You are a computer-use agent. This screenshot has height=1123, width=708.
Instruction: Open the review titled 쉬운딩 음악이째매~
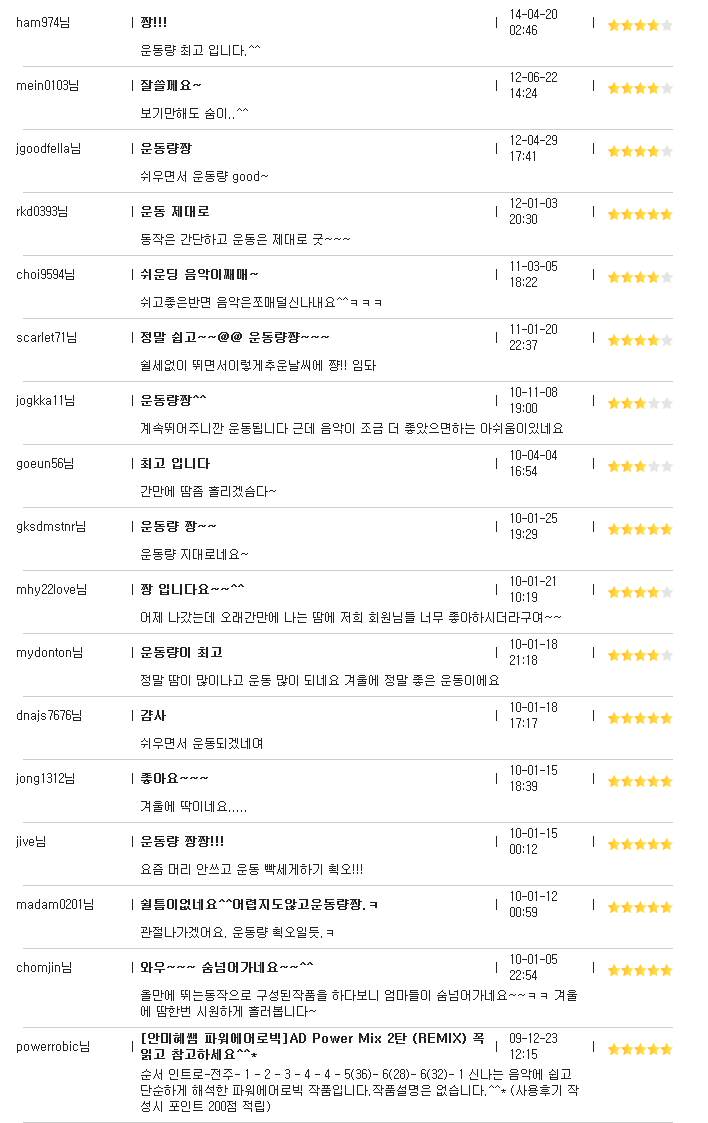(199, 274)
